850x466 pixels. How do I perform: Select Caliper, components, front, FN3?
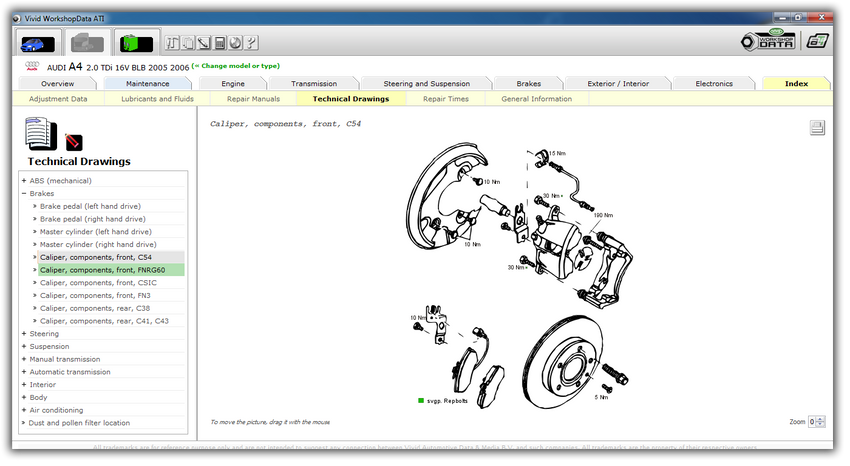[x=95, y=295]
